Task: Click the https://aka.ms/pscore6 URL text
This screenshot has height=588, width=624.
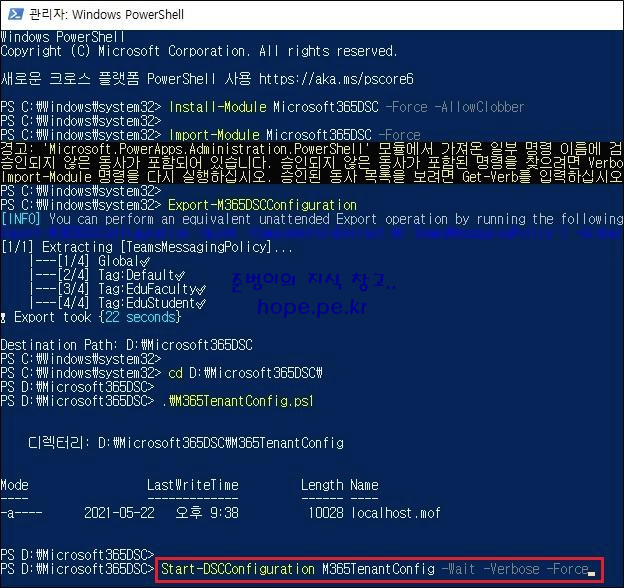Action: pos(336,79)
